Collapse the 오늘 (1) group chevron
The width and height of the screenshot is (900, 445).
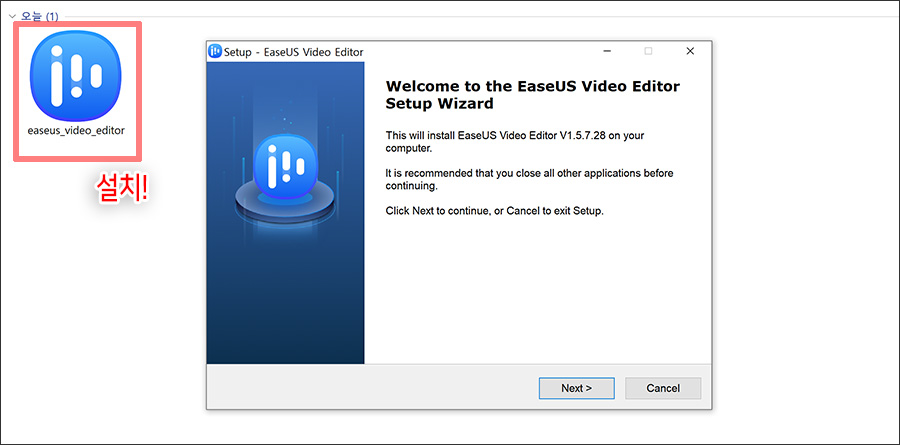(x=12, y=17)
